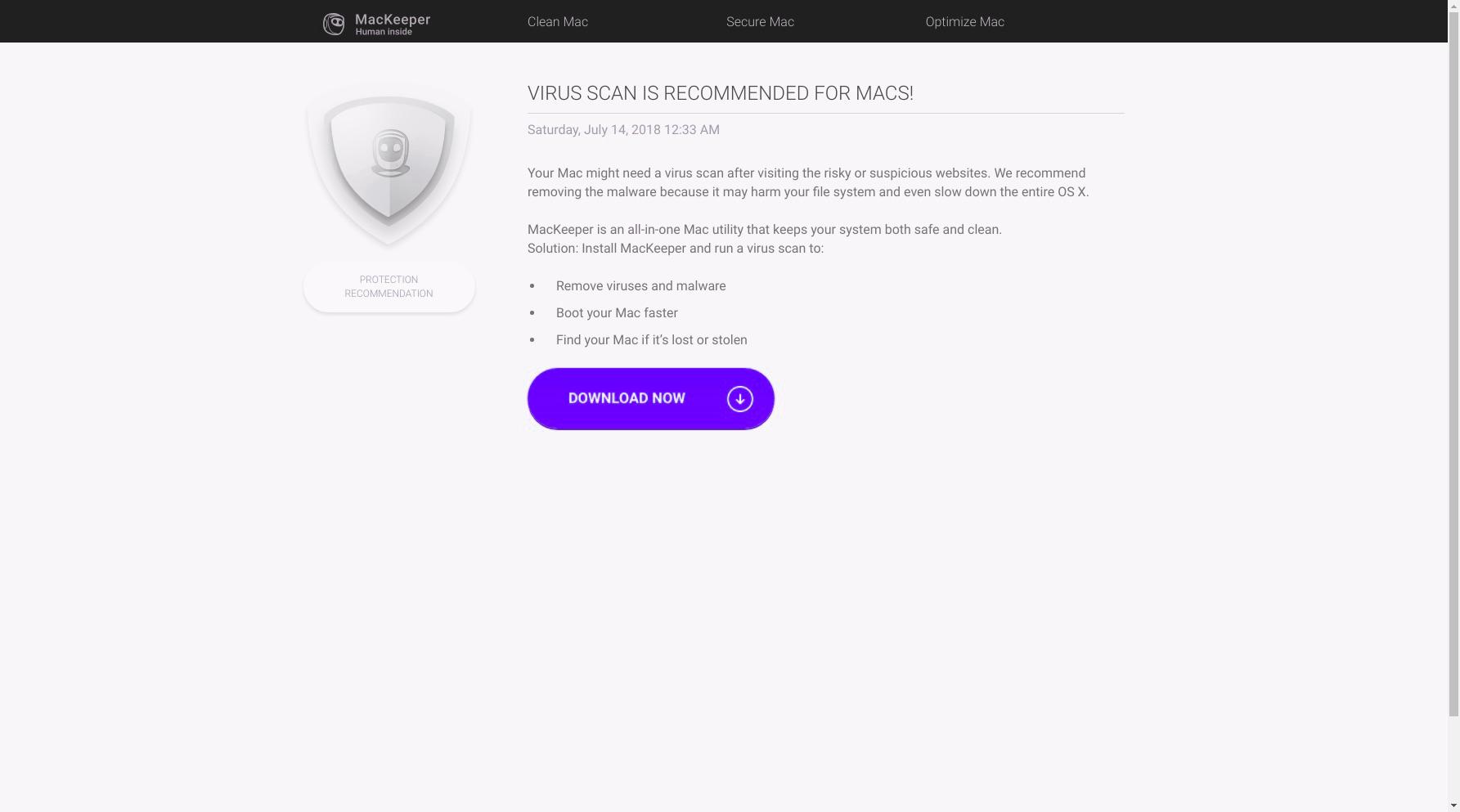
Task: Click the 'MacKeeper is an all-in-one Mac utility' sentence
Action: pyautogui.click(x=765, y=230)
